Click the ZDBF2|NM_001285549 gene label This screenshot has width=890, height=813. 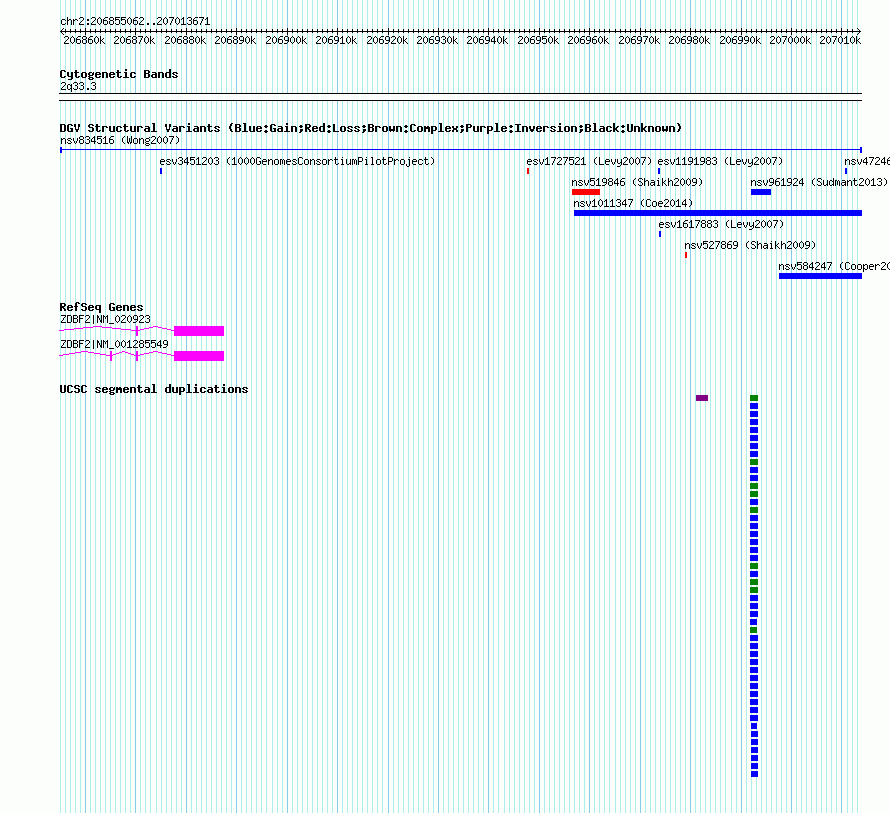[x=114, y=344]
